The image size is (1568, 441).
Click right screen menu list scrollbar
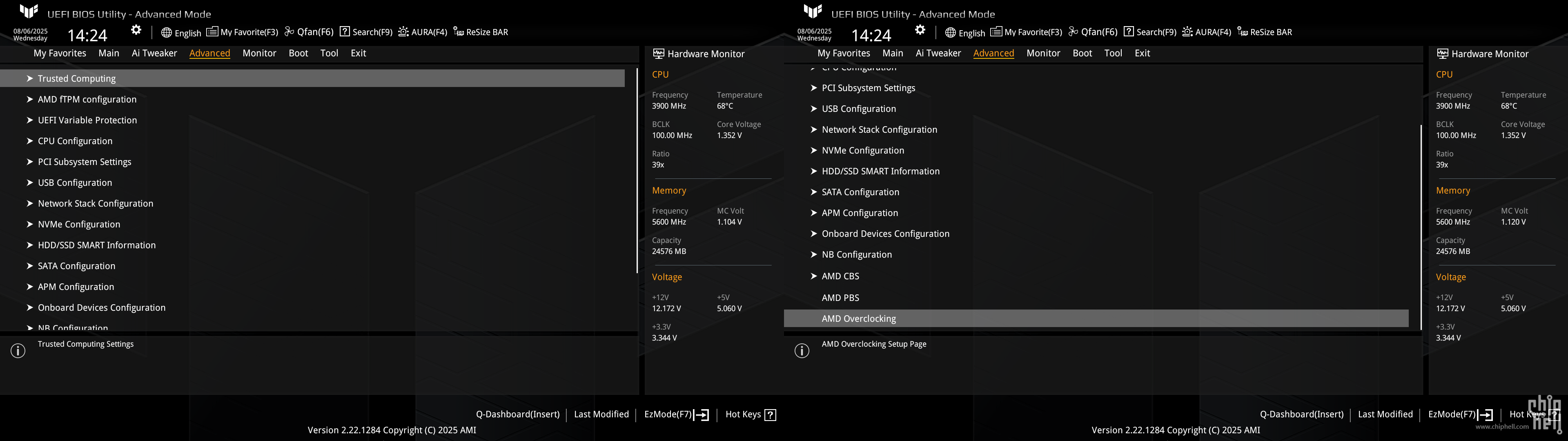coord(1421,227)
